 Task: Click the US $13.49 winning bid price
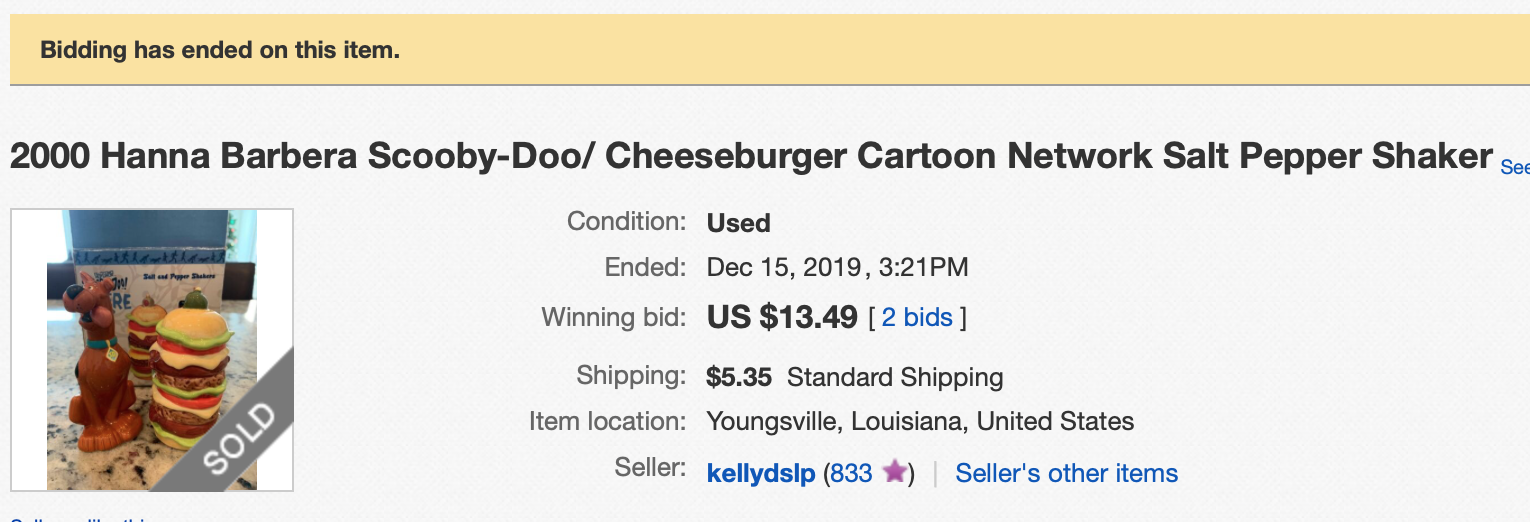pos(782,318)
